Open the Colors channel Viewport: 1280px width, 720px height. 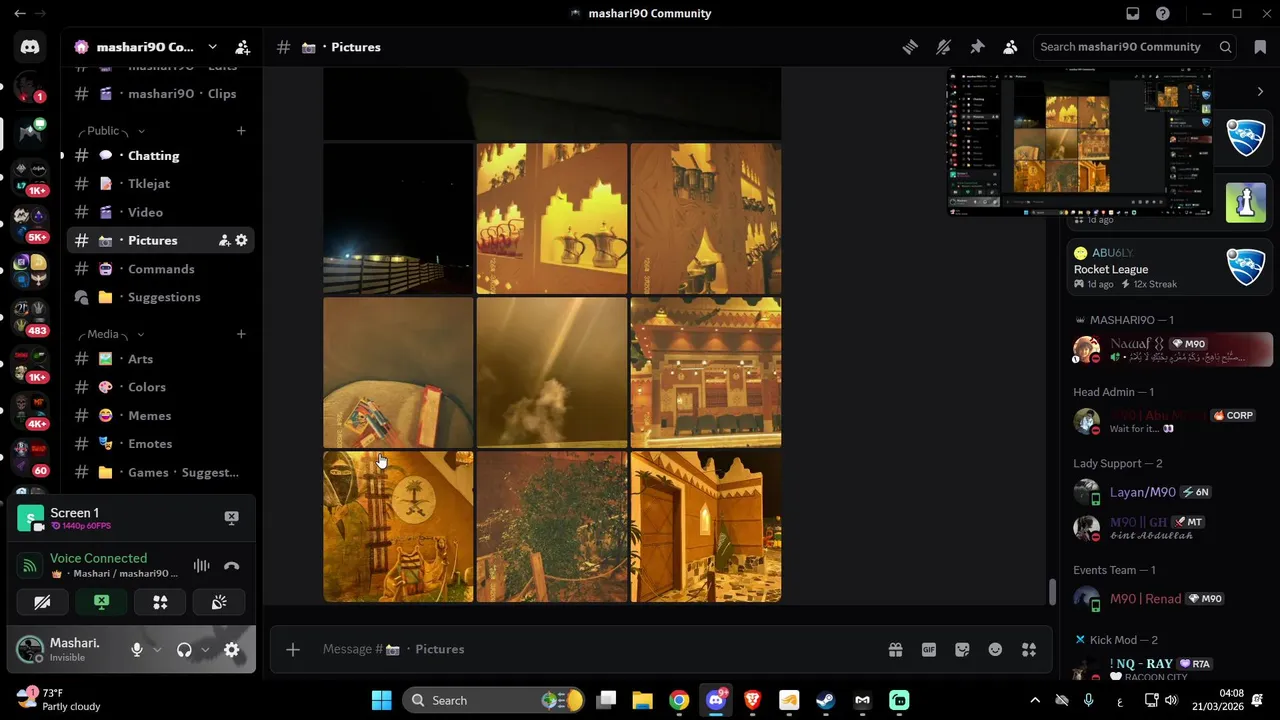(160, 387)
